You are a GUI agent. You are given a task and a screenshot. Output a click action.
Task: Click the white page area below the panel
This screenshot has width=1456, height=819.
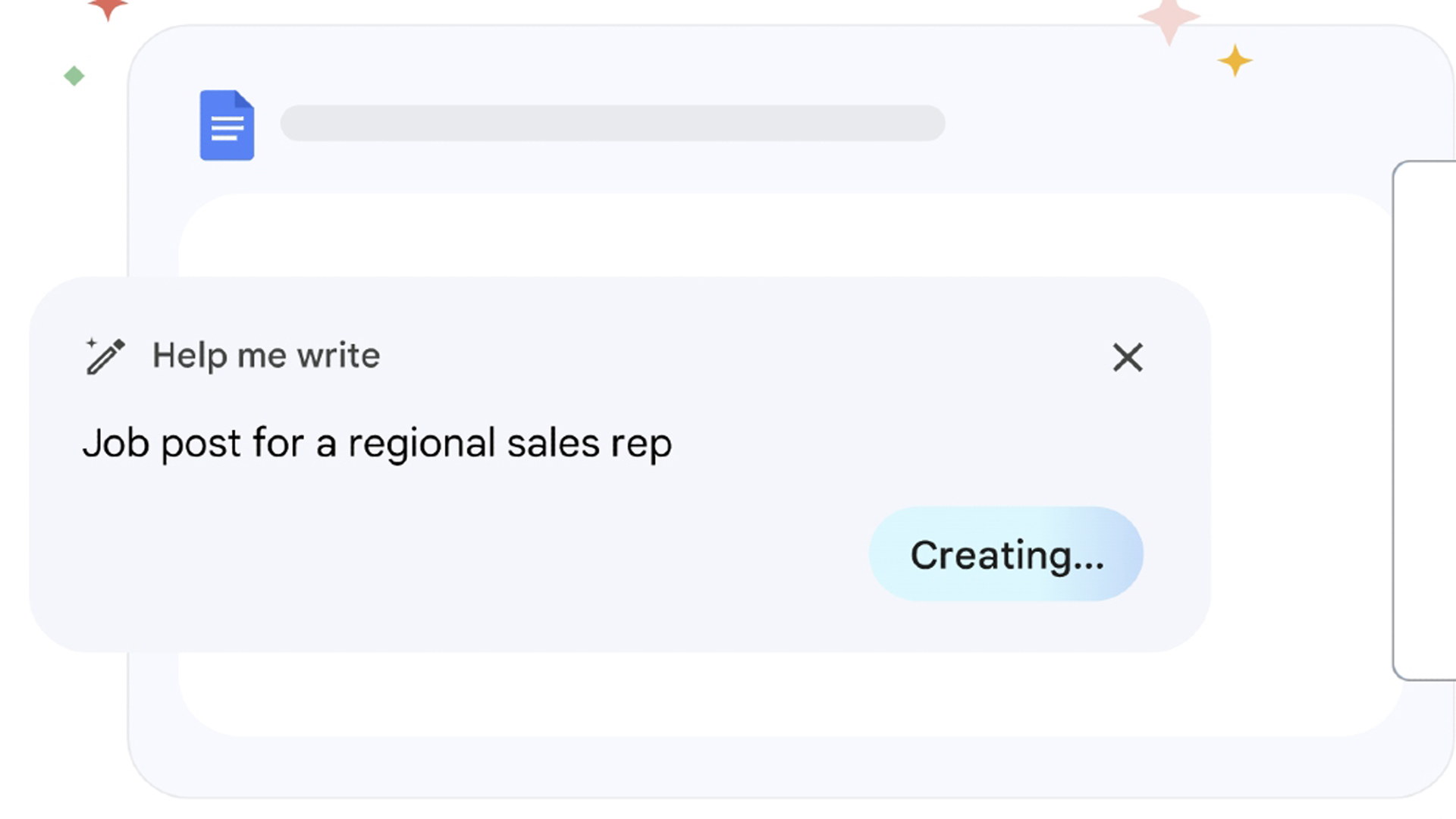(789, 694)
